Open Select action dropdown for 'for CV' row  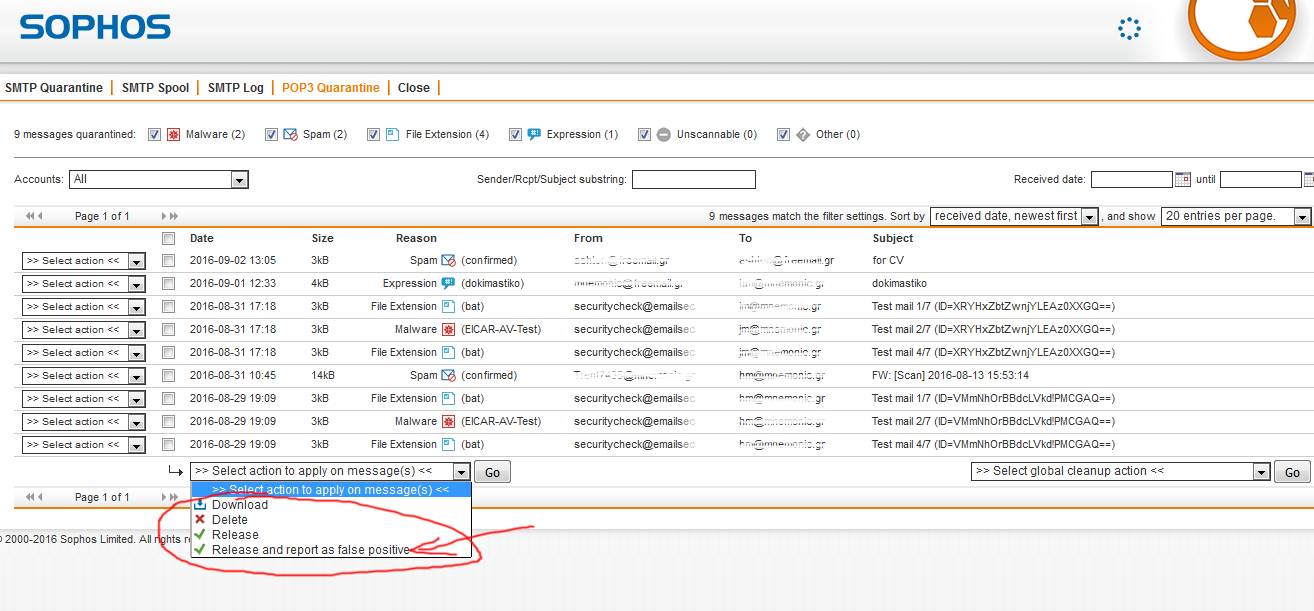[83, 261]
